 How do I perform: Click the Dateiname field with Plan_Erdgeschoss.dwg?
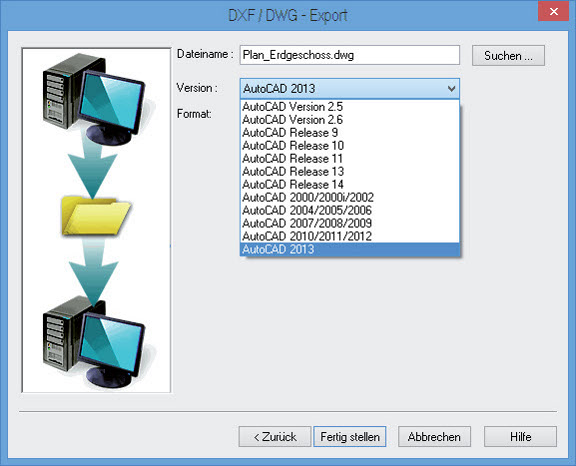point(350,55)
